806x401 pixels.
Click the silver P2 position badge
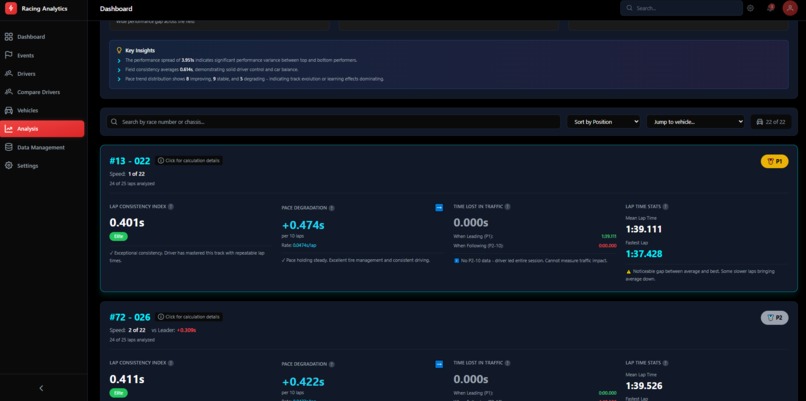(x=774, y=318)
